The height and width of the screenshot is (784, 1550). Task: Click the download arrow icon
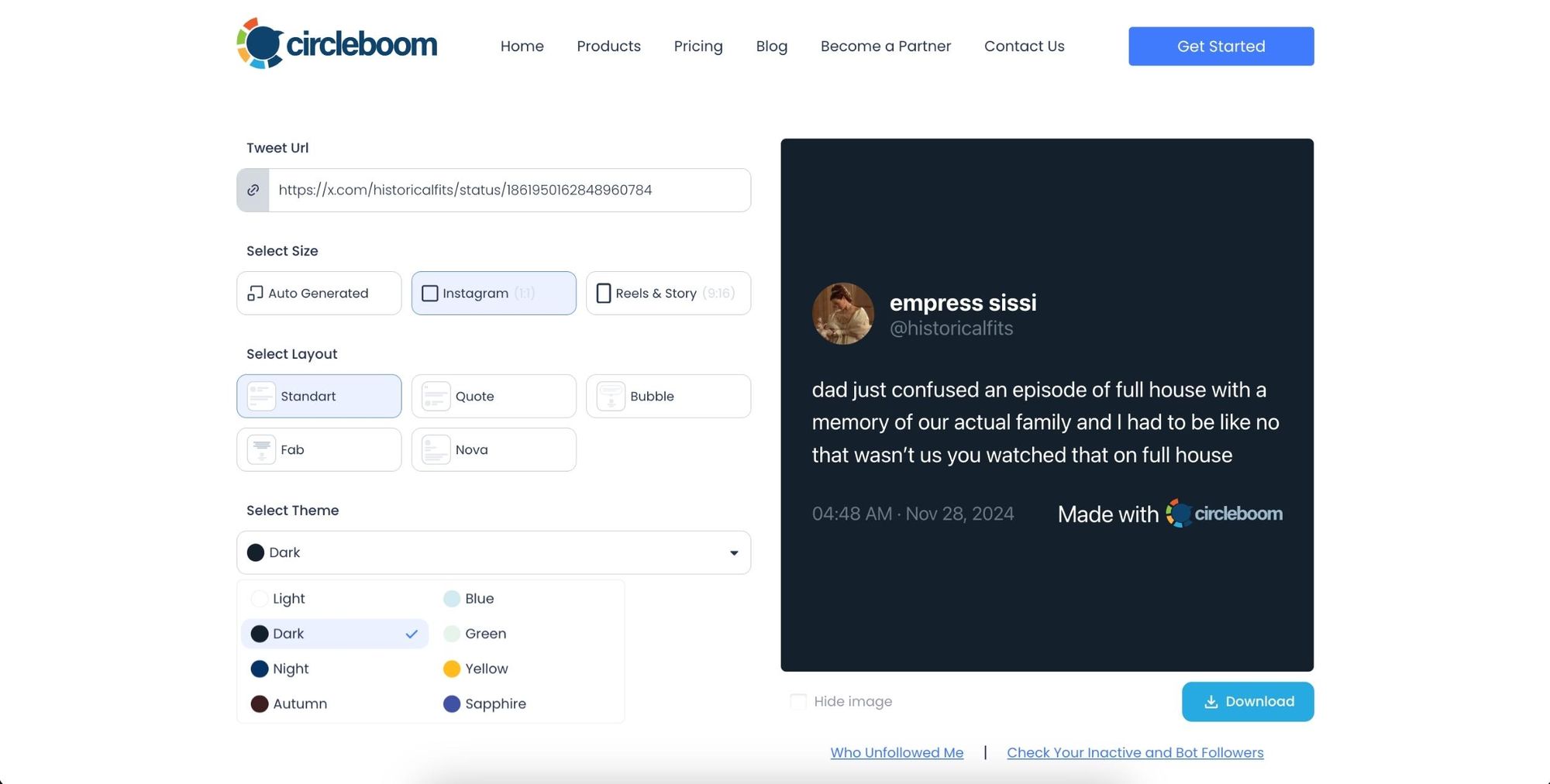1211,702
